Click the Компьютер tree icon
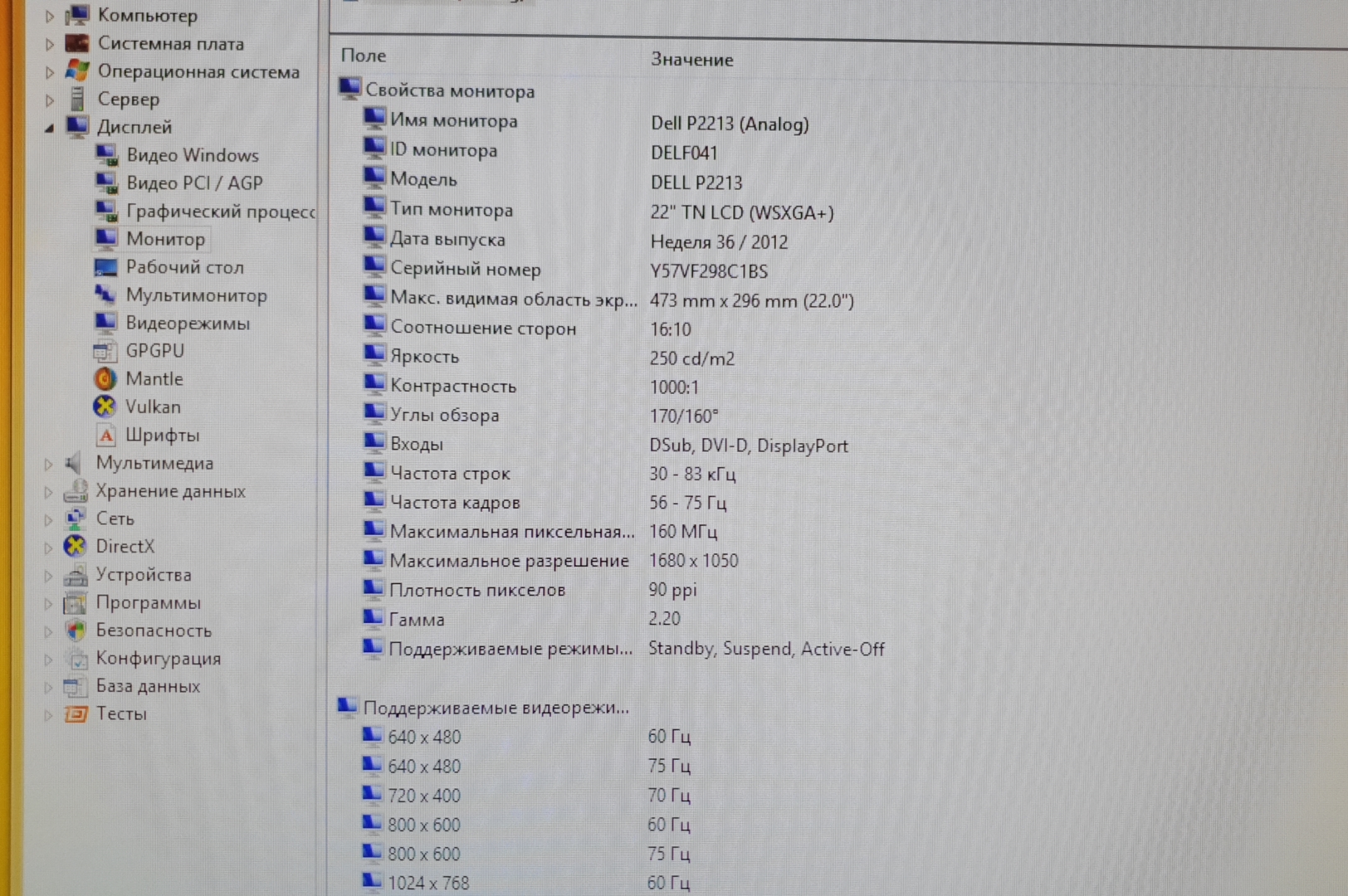Viewport: 1348px width, 896px height. (77, 15)
